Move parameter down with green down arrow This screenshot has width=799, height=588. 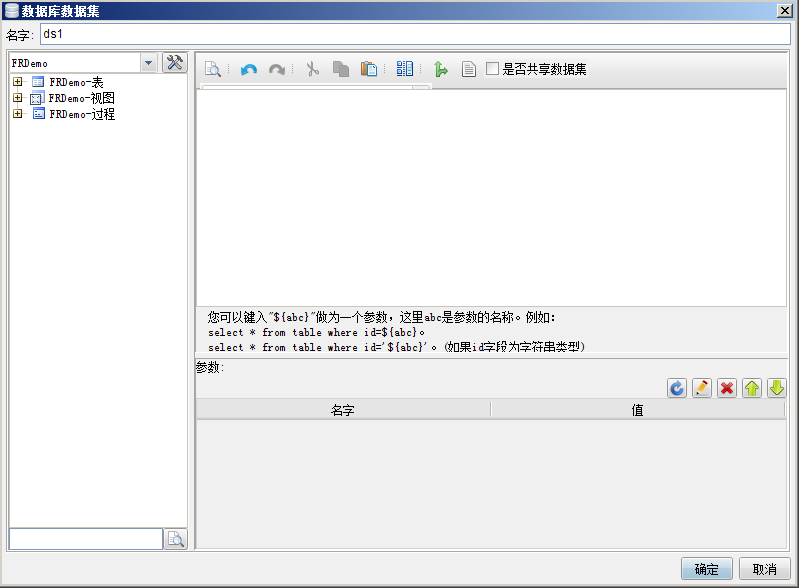pos(777,388)
